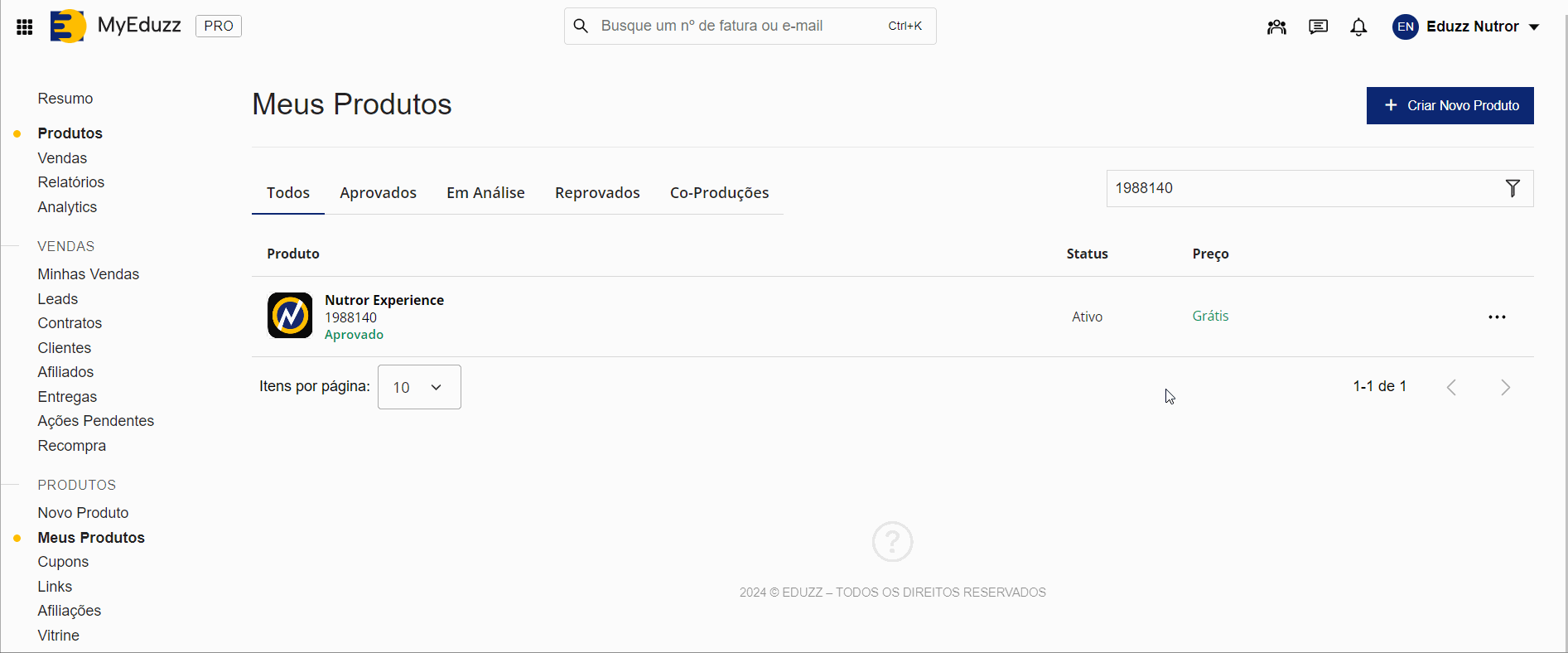Open Cupons in the sidebar
Image resolution: width=1568 pixels, height=653 pixels.
pos(63,562)
